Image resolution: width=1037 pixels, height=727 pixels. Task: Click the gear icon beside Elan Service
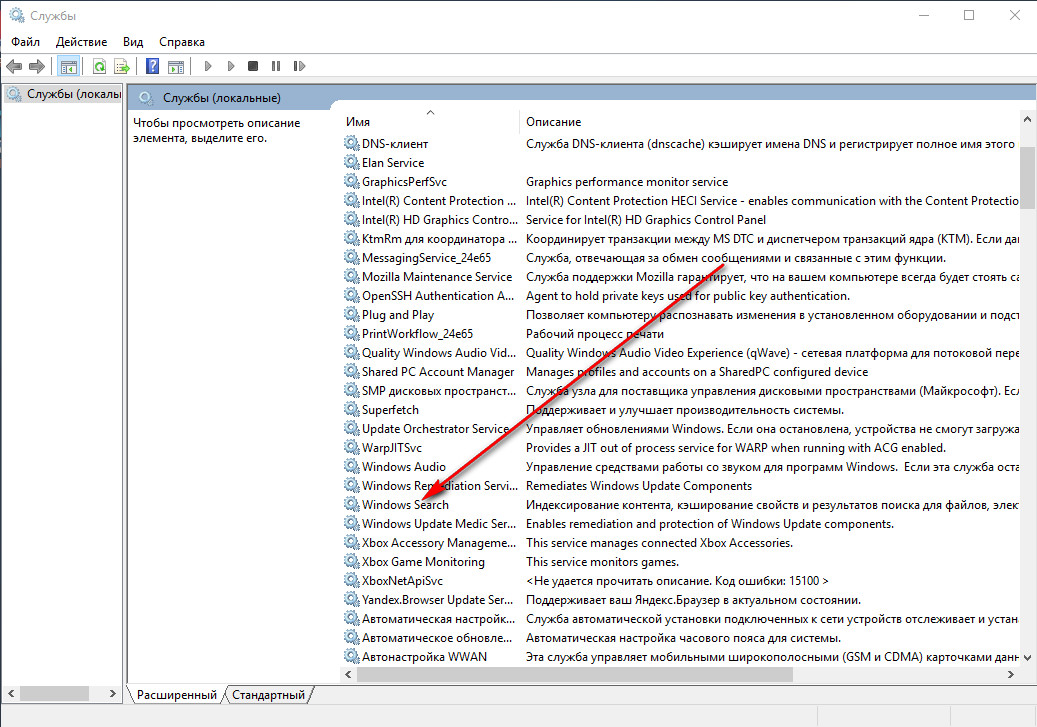tap(351, 162)
